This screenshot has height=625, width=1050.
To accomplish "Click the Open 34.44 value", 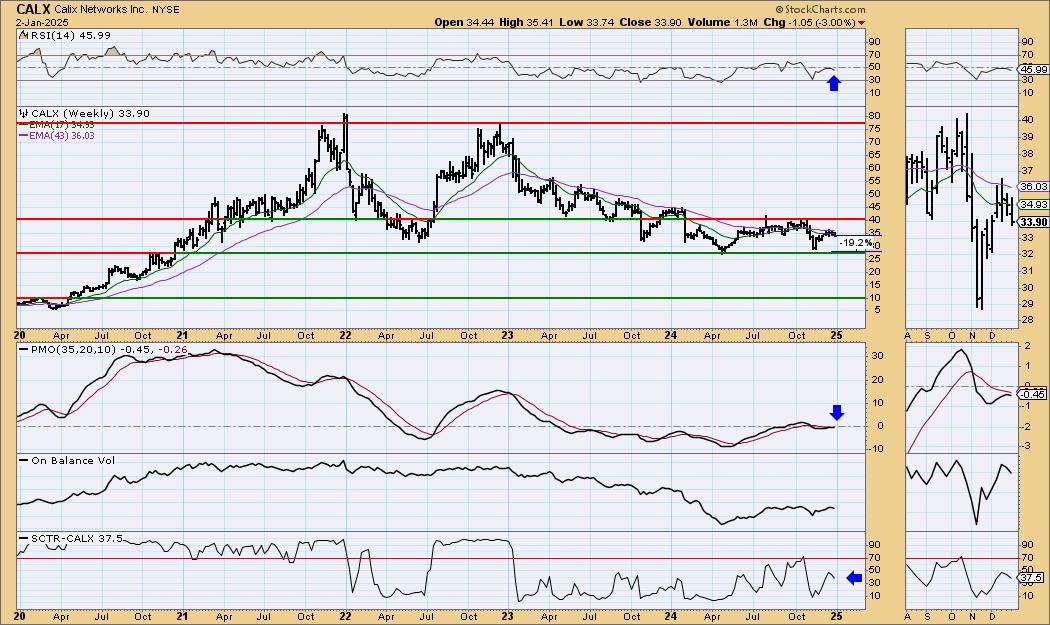I will (463, 22).
